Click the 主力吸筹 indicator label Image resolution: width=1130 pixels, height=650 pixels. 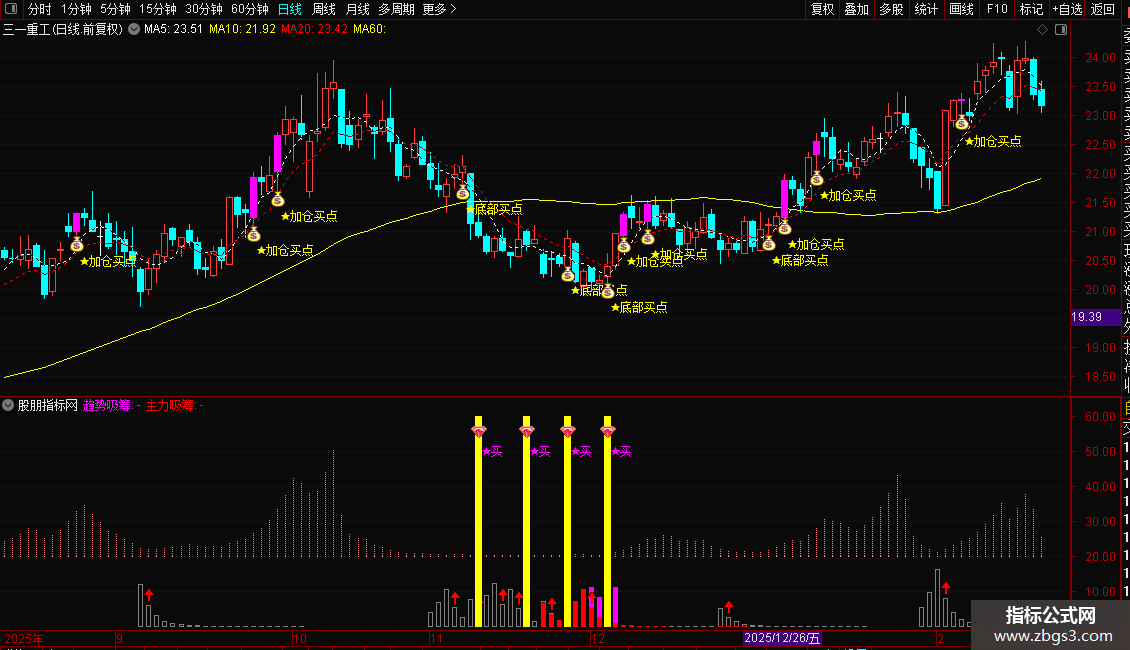coord(174,406)
